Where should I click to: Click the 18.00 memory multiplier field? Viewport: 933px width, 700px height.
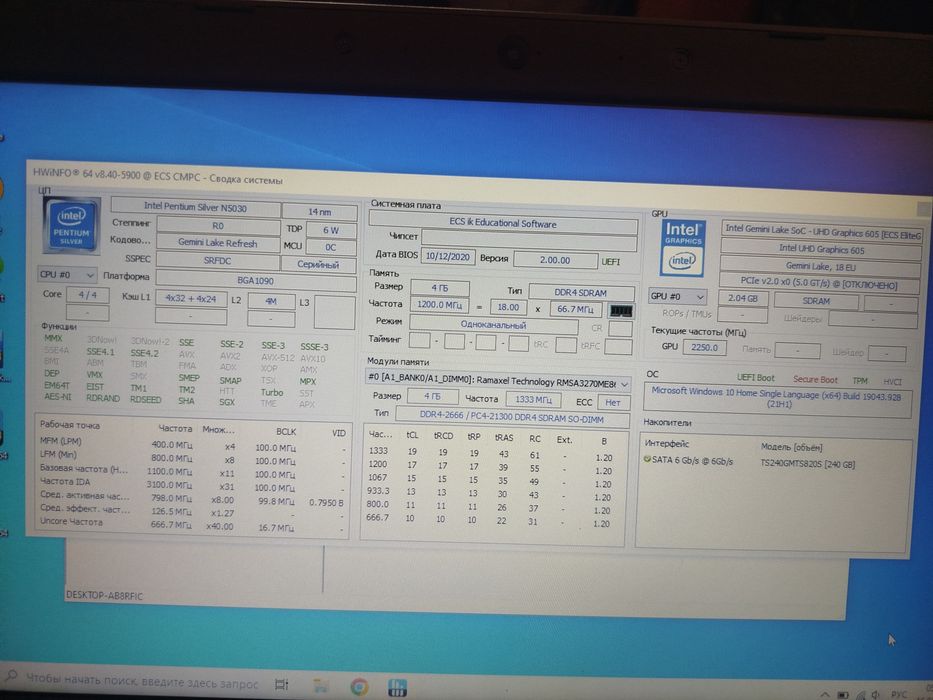click(508, 307)
